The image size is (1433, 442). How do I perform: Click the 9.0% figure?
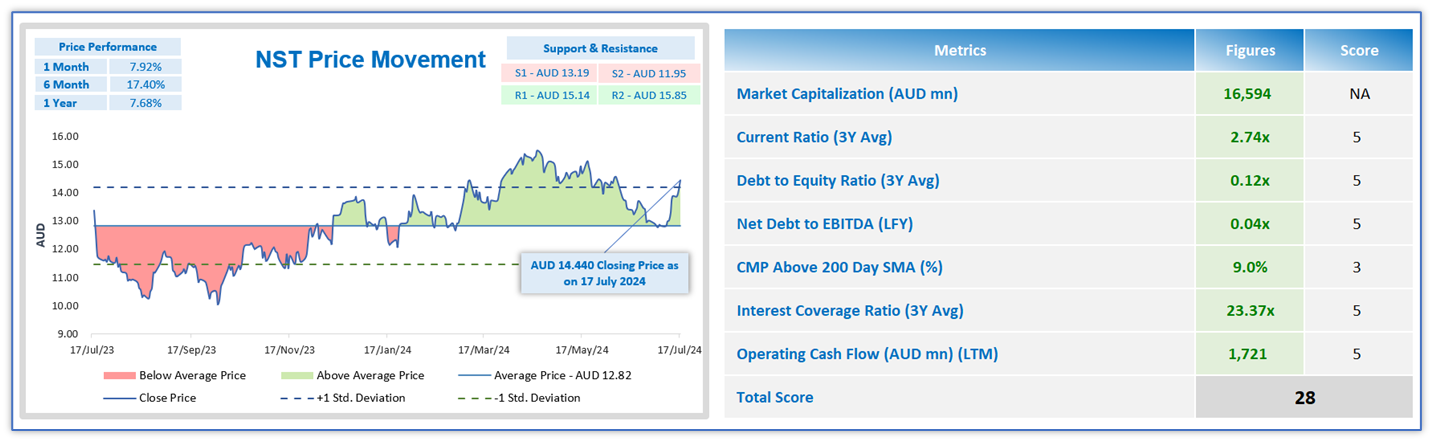(x=1250, y=267)
